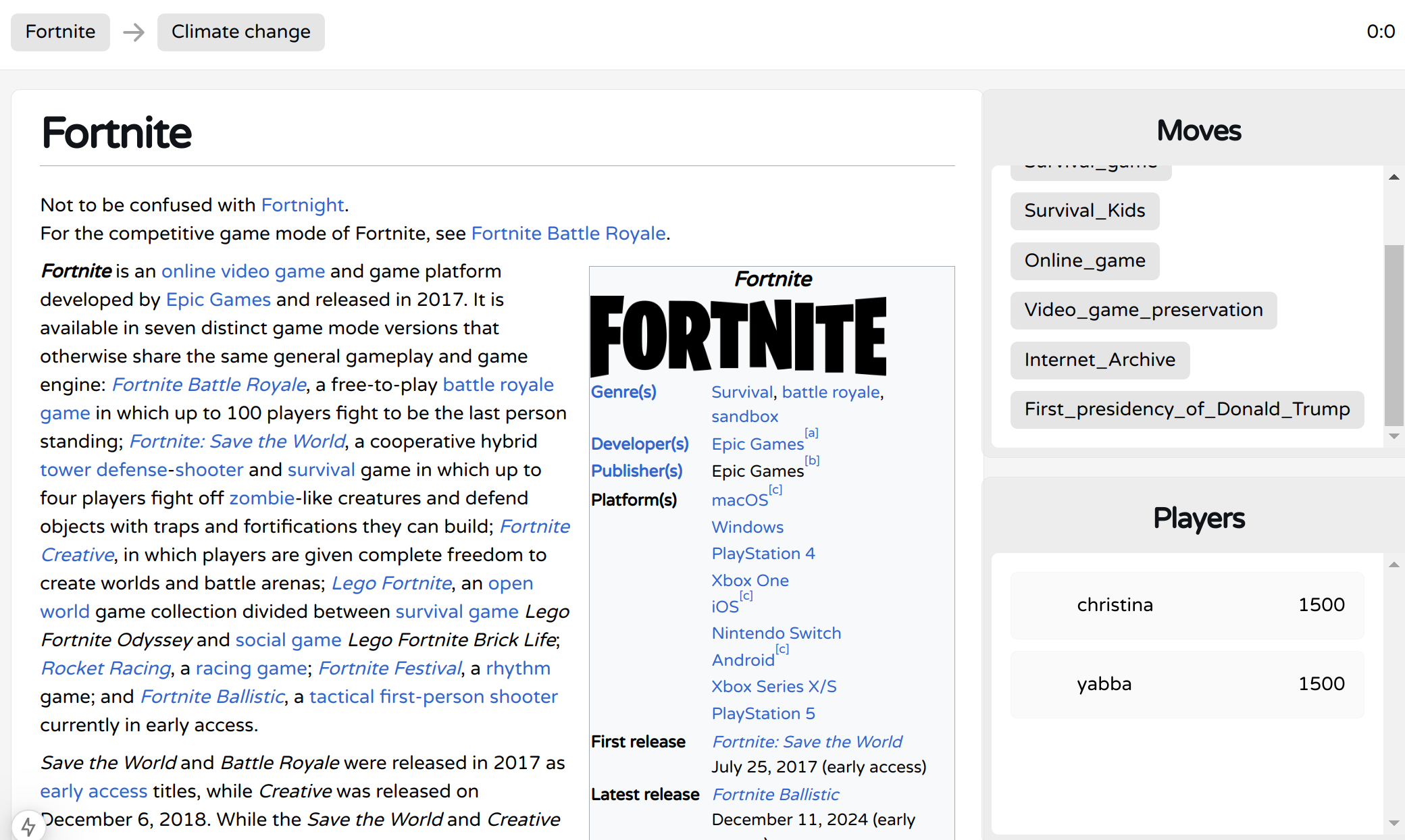Viewport: 1405px width, 840px height.
Task: Click the zombie link in article text
Action: [x=261, y=498]
